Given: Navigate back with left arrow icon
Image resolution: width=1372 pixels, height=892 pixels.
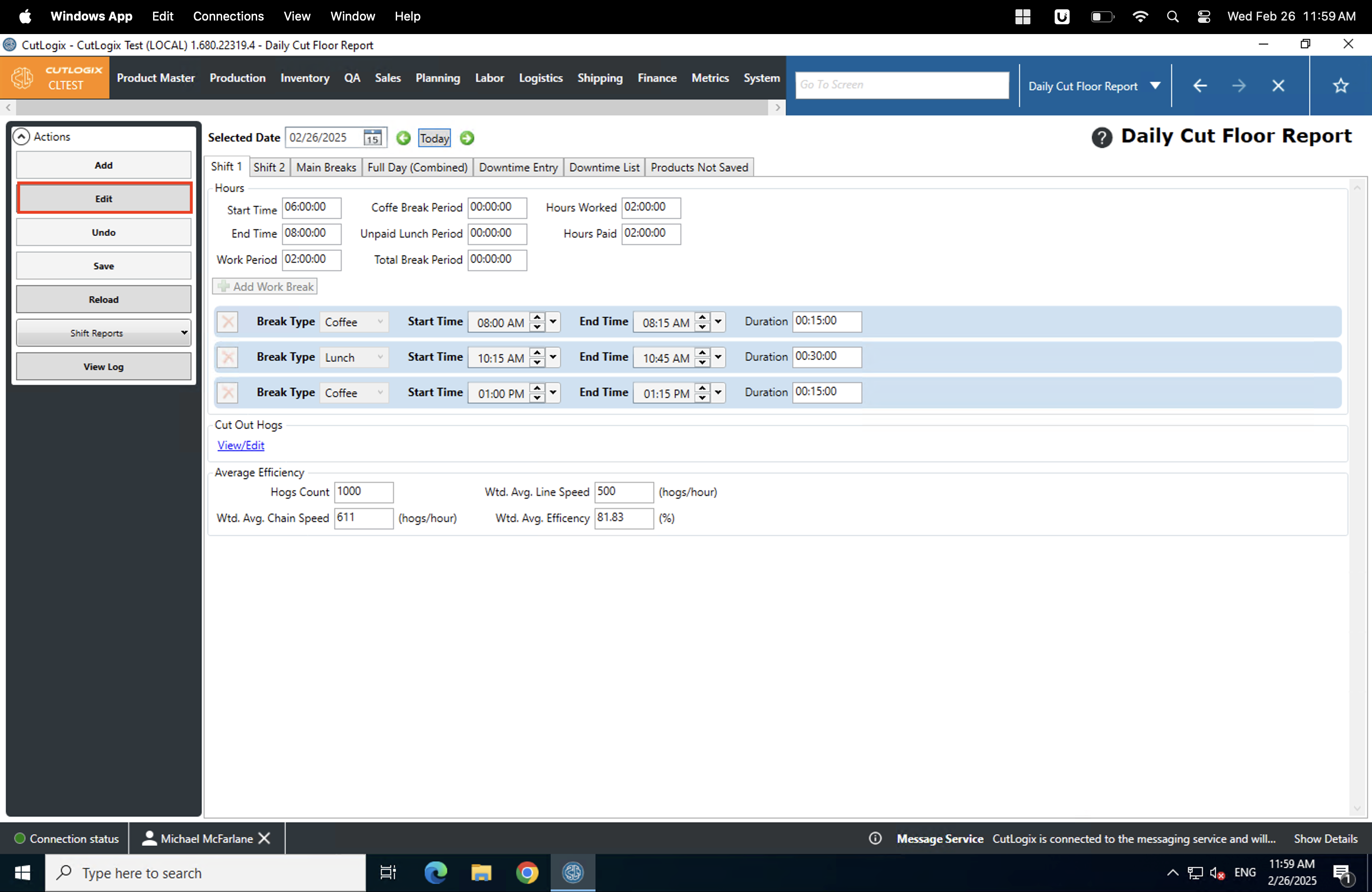Looking at the screenshot, I should point(1200,86).
